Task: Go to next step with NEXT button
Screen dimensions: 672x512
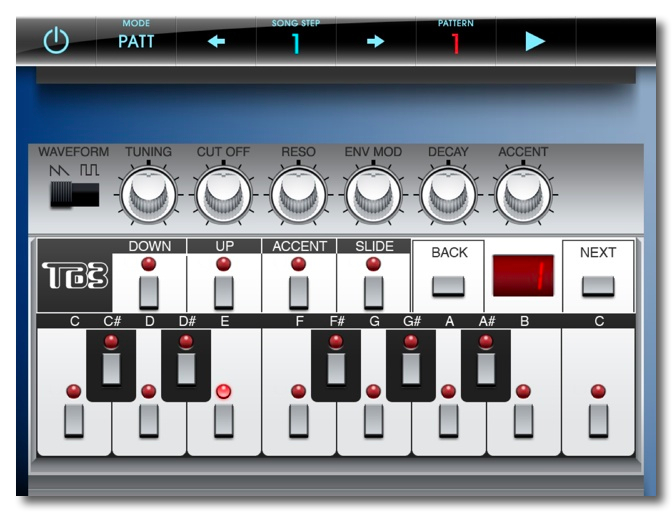Action: [598, 286]
